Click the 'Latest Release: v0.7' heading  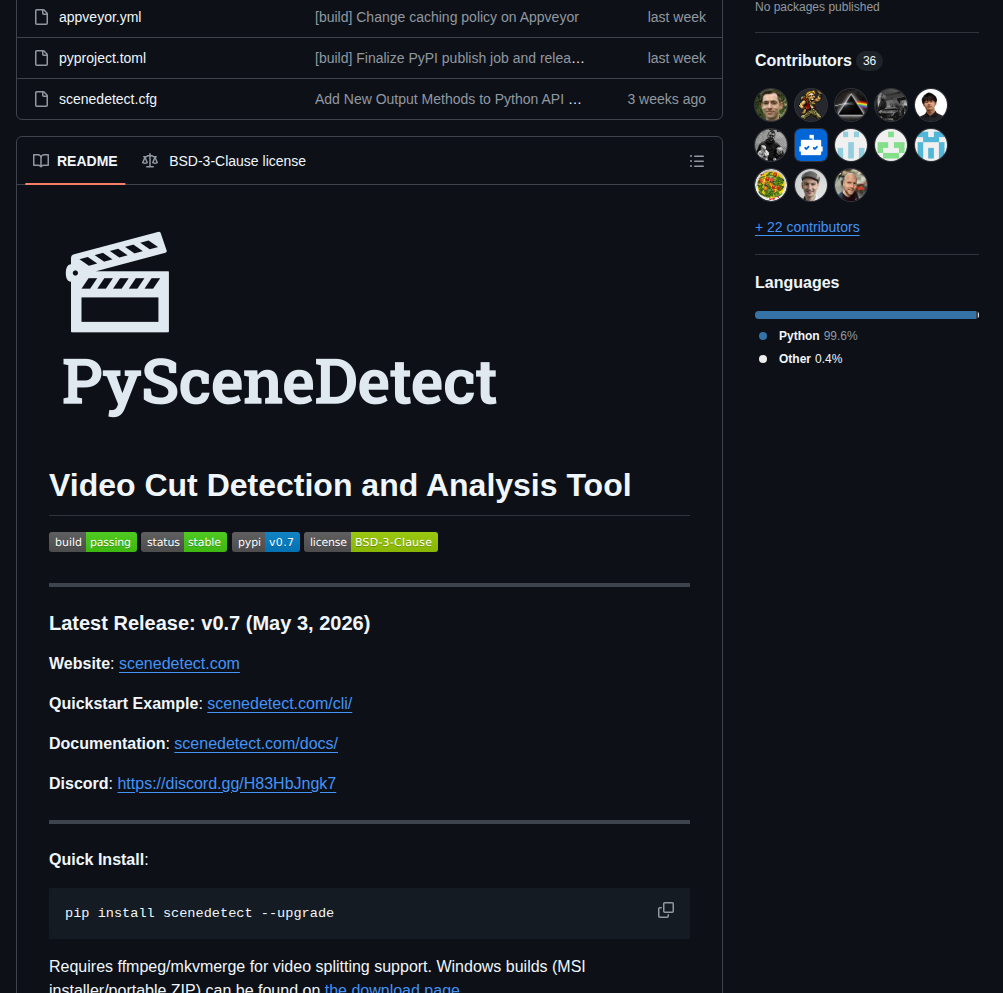pyautogui.click(x=209, y=623)
